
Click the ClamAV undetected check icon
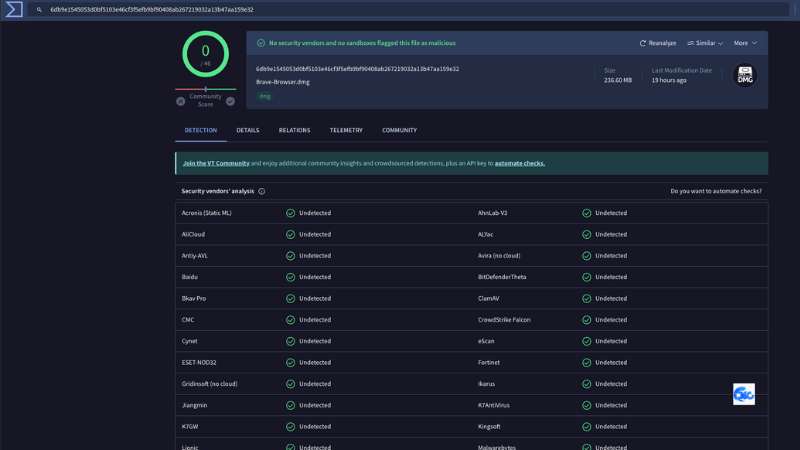coord(587,299)
